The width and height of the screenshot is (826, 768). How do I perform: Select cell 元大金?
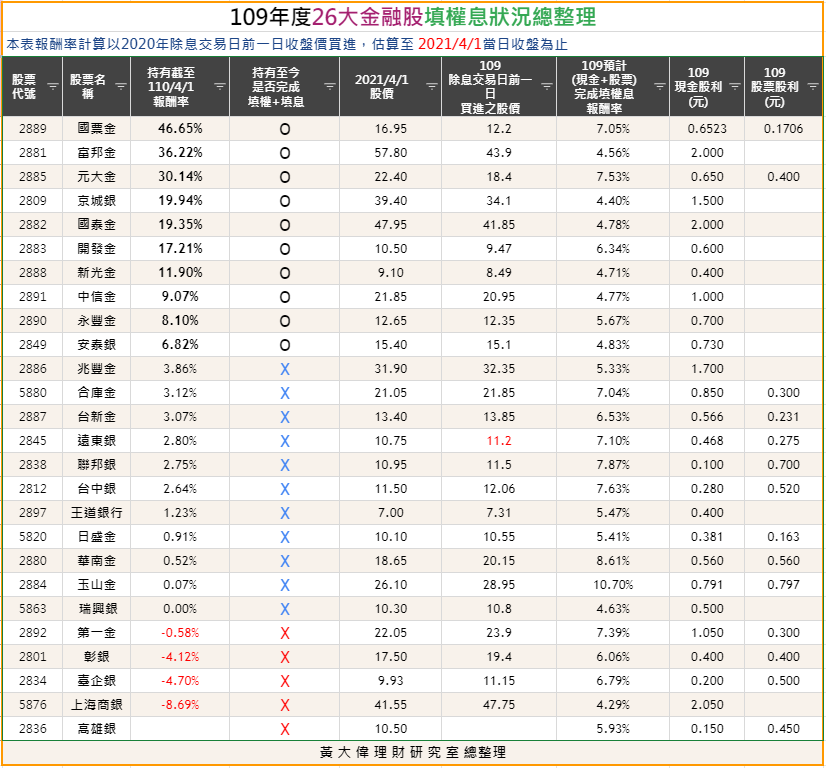(x=96, y=176)
